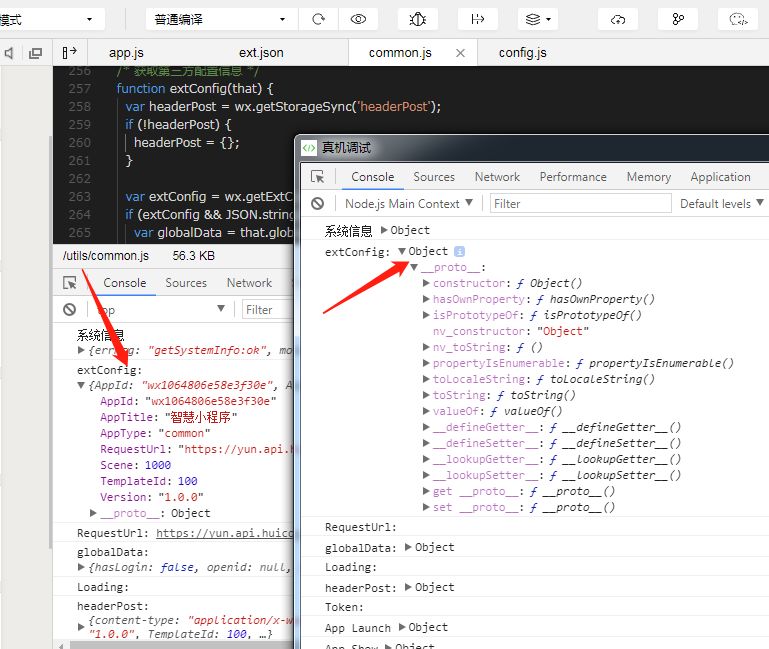Open the RequestUrl https://yun.api link
This screenshot has height=649, width=769.
click(x=225, y=533)
